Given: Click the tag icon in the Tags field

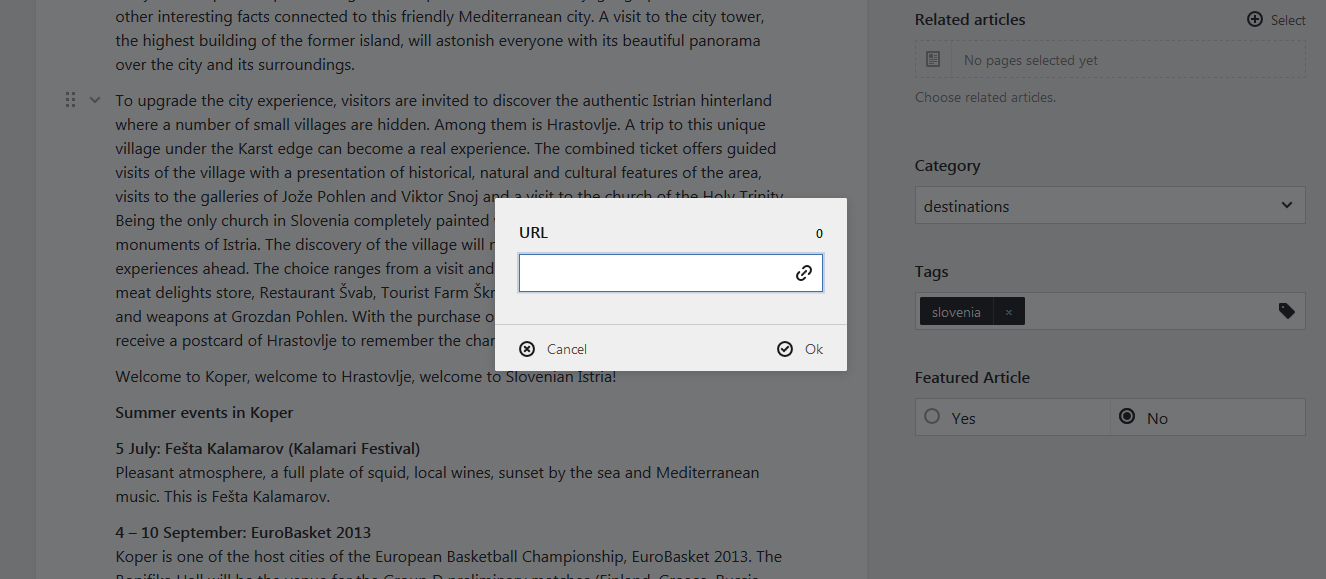Looking at the screenshot, I should (1287, 311).
